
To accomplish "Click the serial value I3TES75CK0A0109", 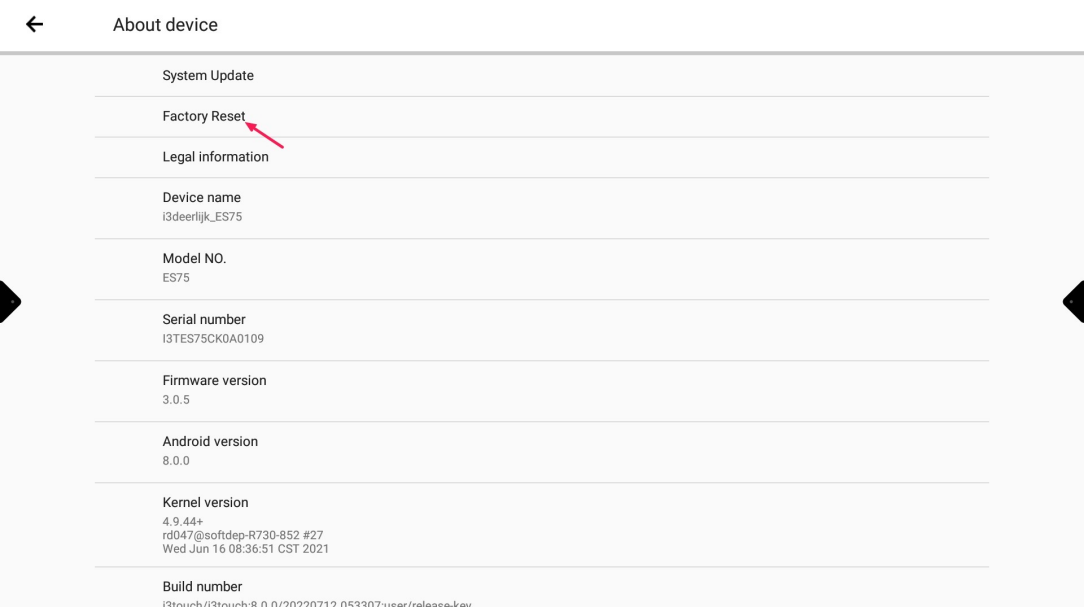I will [213, 339].
